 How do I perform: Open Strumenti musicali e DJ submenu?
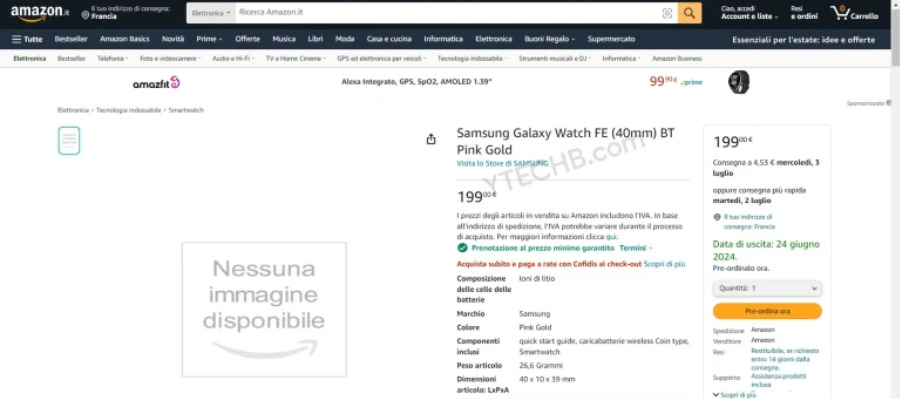[x=555, y=59]
